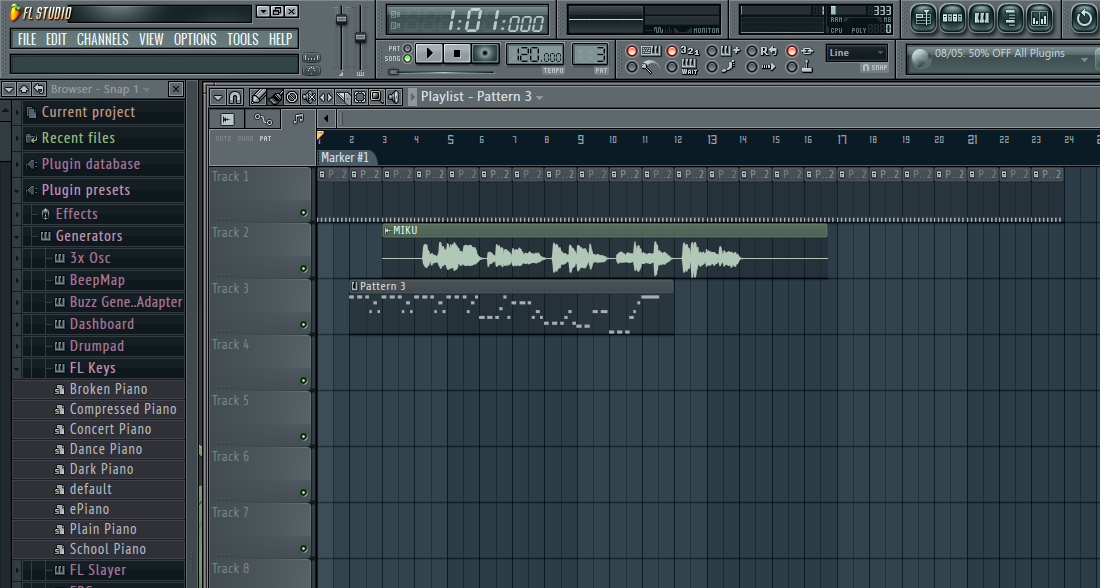Open the Playlist window shortcut icon

click(923, 19)
